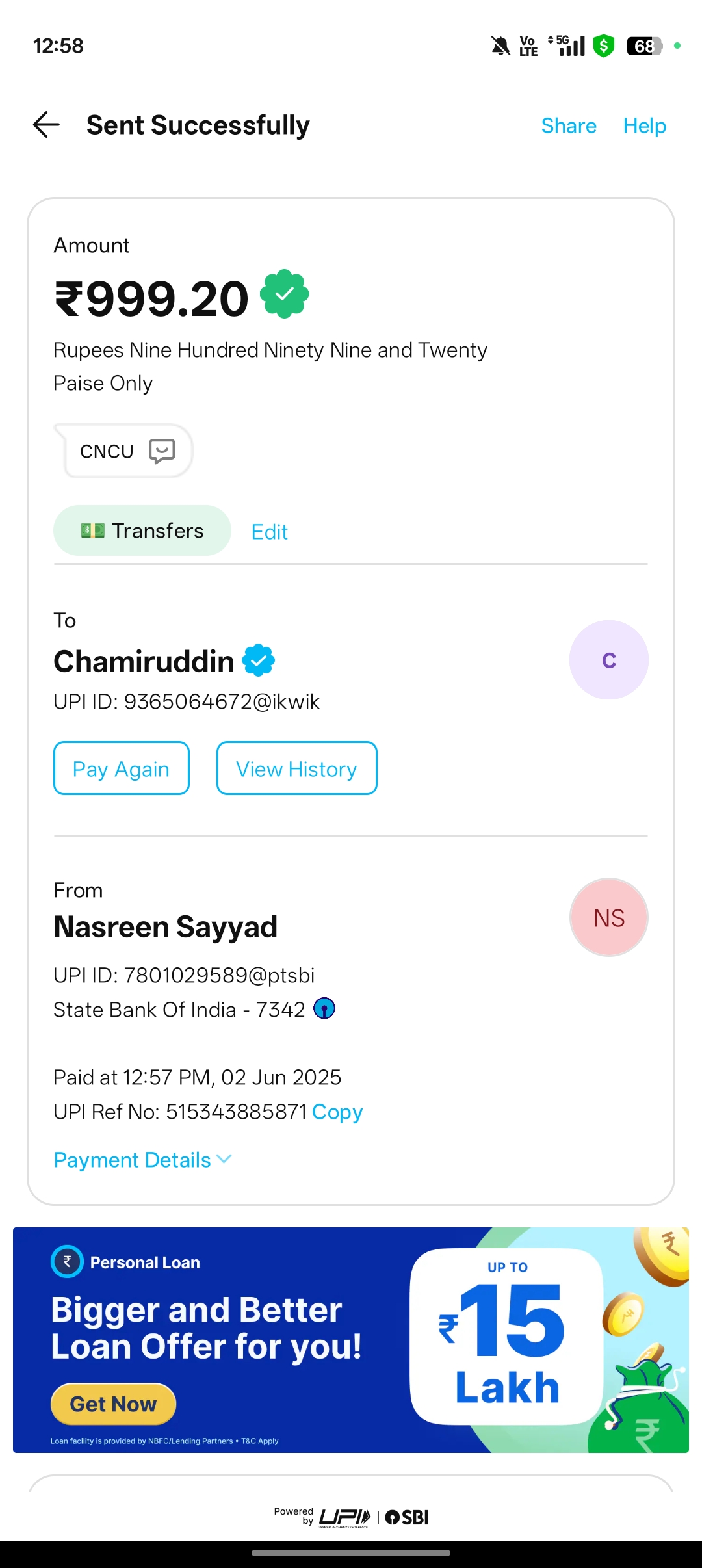Open the 15 Lakh loan offer image
The height and width of the screenshot is (1568, 702).
pyautogui.click(x=507, y=1336)
